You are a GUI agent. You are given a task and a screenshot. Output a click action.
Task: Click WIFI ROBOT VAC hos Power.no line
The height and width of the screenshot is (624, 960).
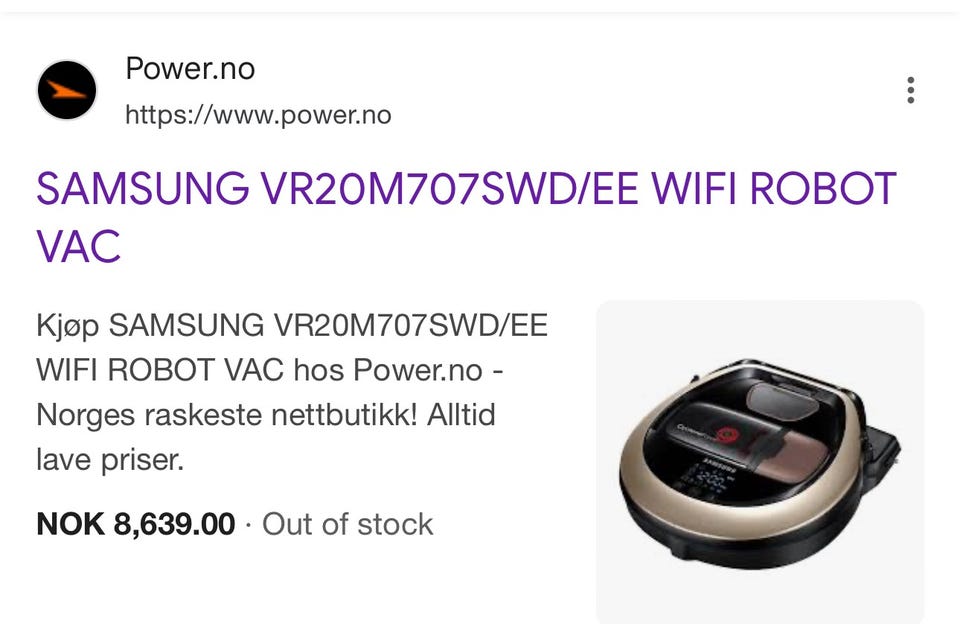click(x=269, y=370)
